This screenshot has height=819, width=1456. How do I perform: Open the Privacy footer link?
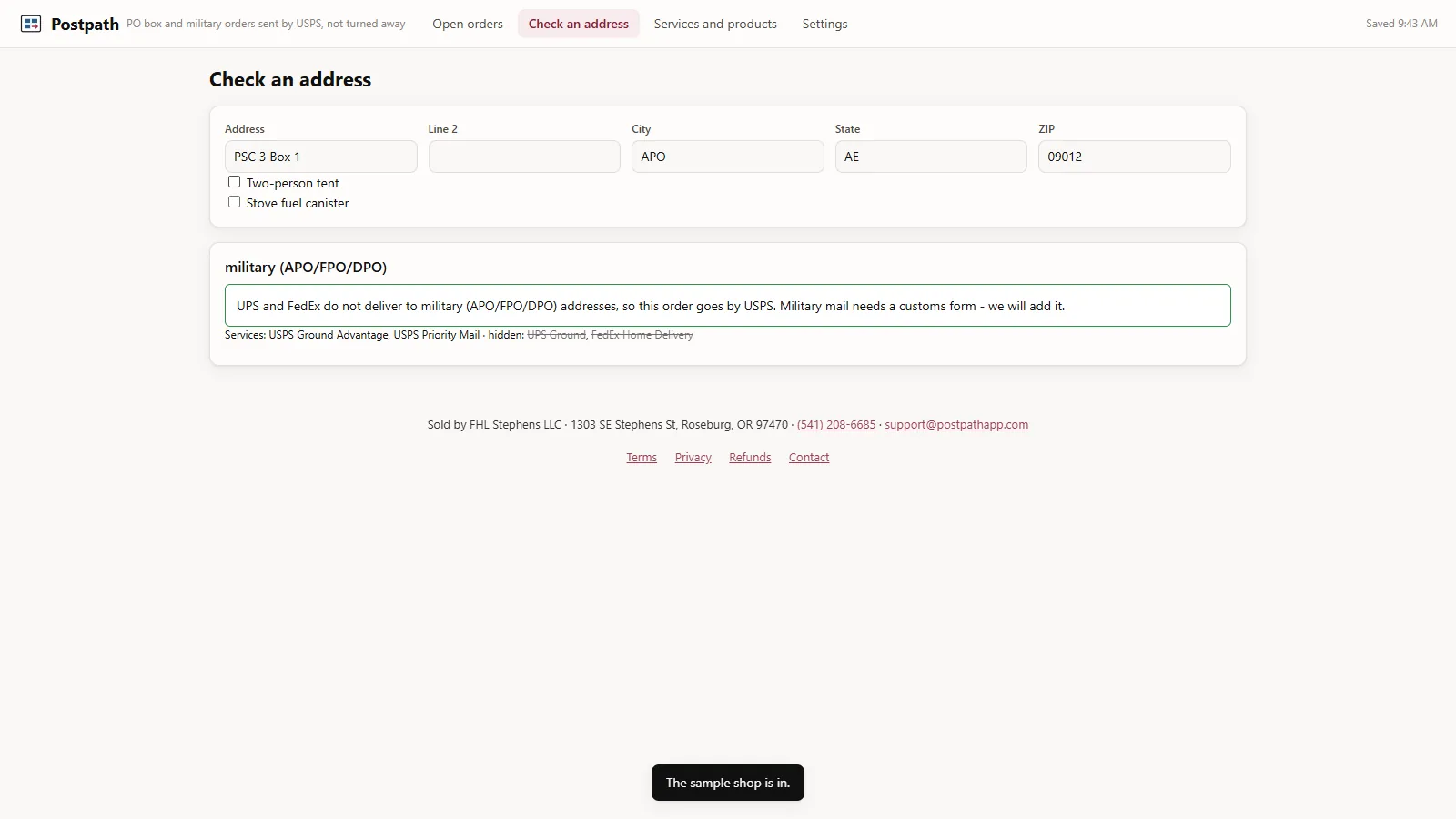coord(693,458)
